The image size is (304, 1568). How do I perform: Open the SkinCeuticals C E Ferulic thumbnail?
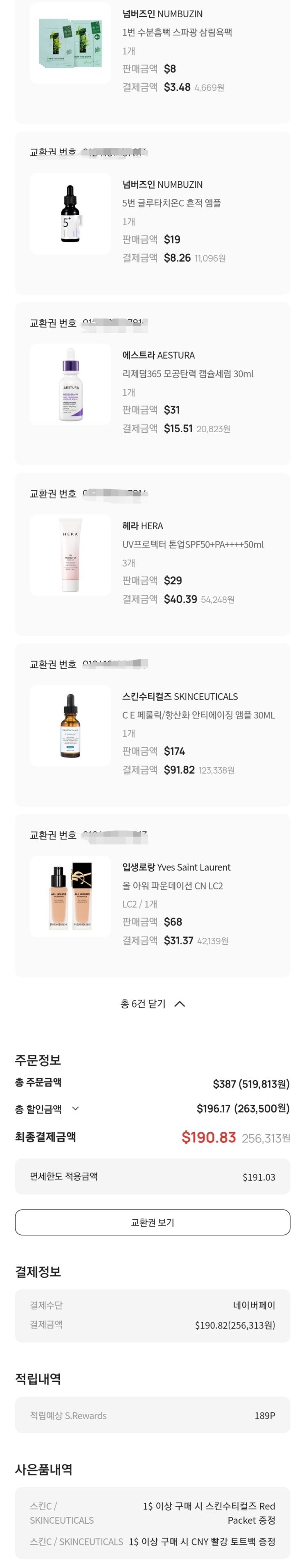tap(70, 726)
